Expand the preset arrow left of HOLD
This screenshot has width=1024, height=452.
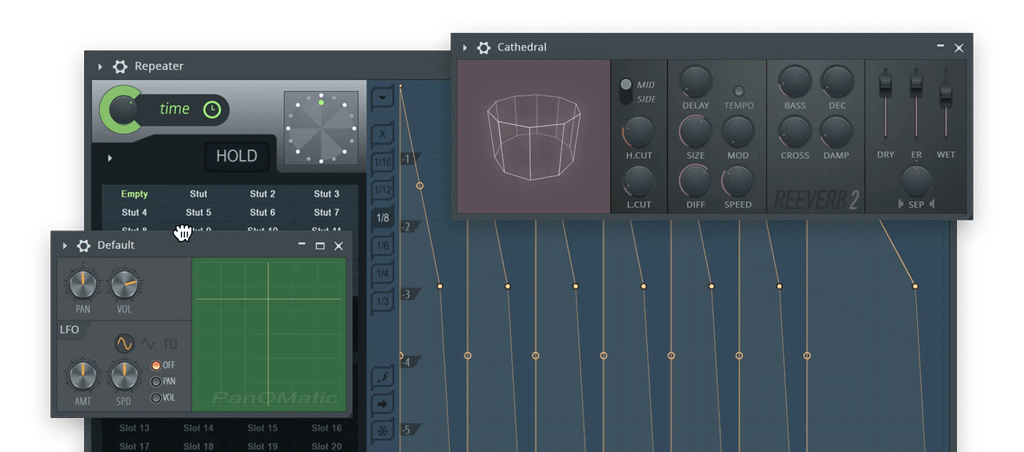[110, 158]
